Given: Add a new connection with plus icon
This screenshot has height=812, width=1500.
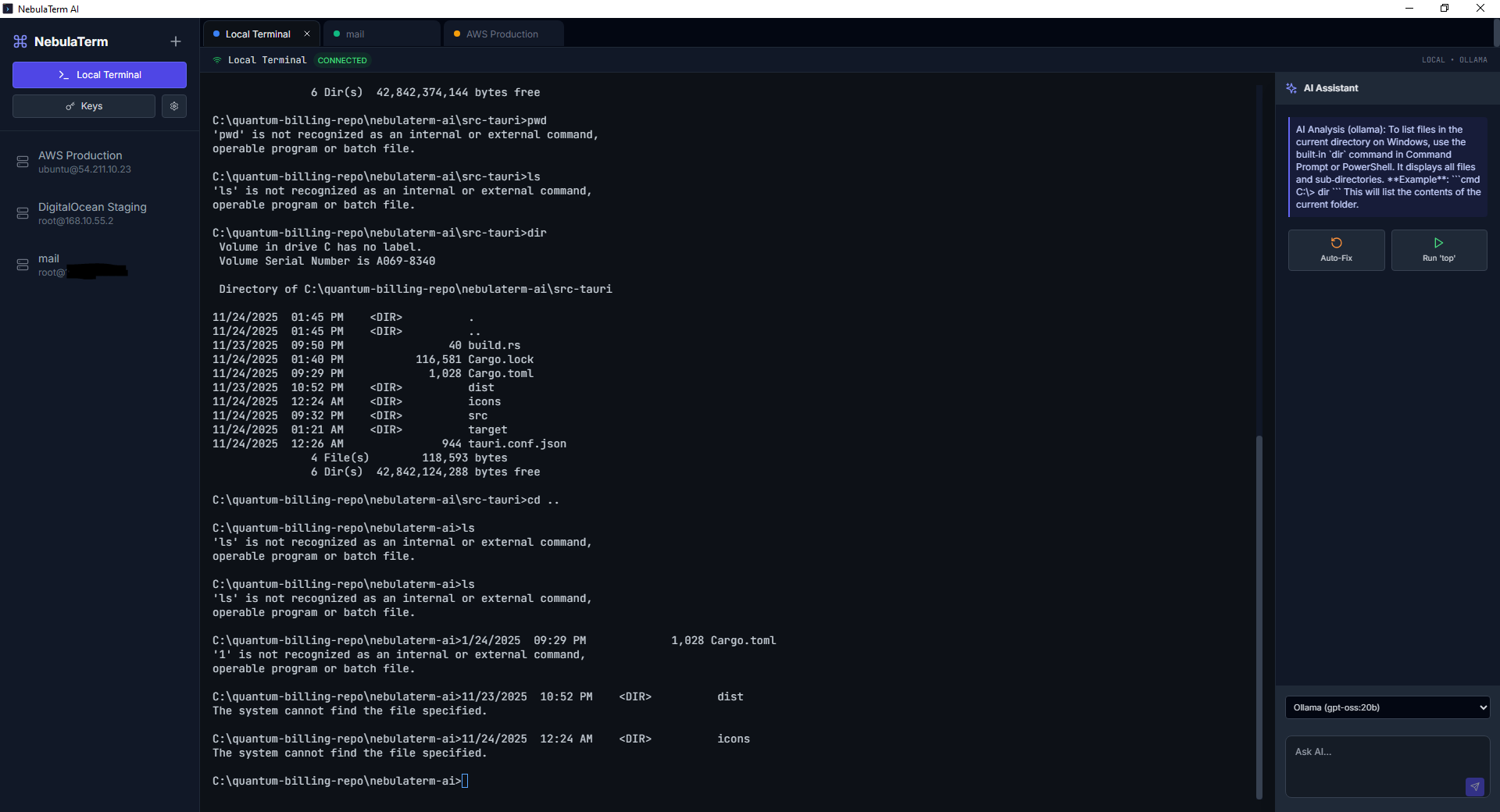Looking at the screenshot, I should click(176, 41).
